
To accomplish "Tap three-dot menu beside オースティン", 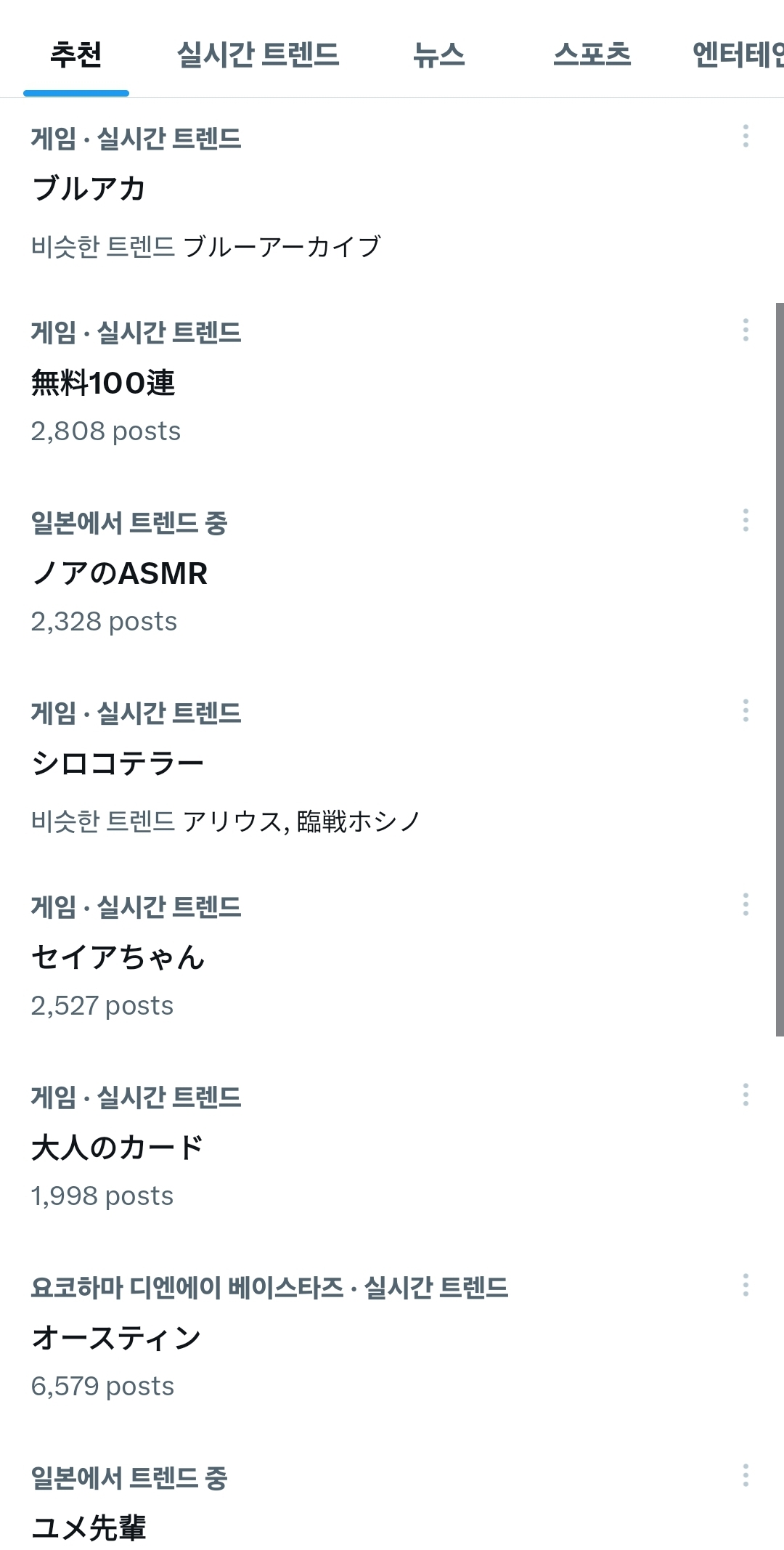I will pyautogui.click(x=746, y=1285).
